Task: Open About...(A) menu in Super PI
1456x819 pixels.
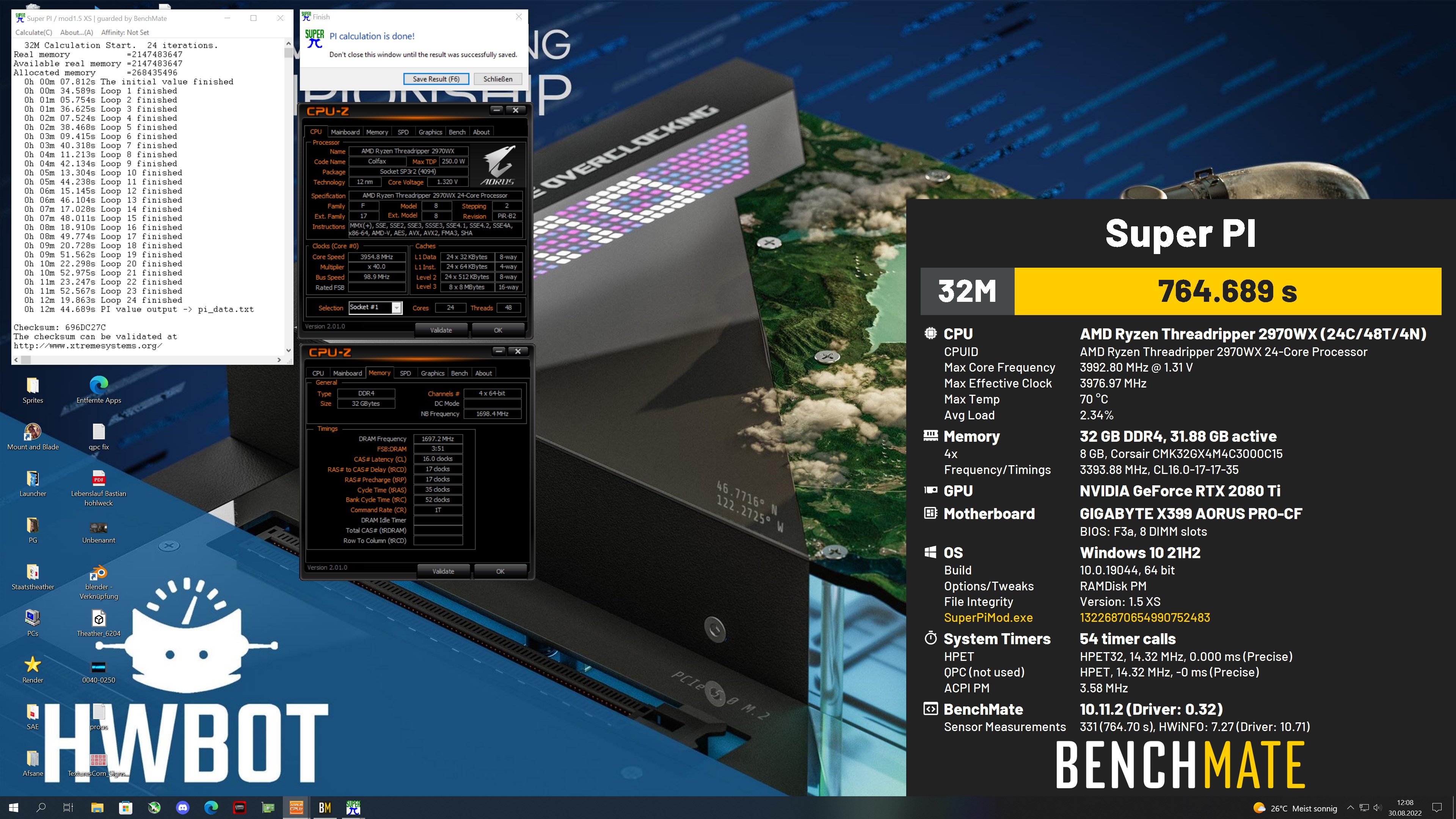Action: click(x=76, y=32)
